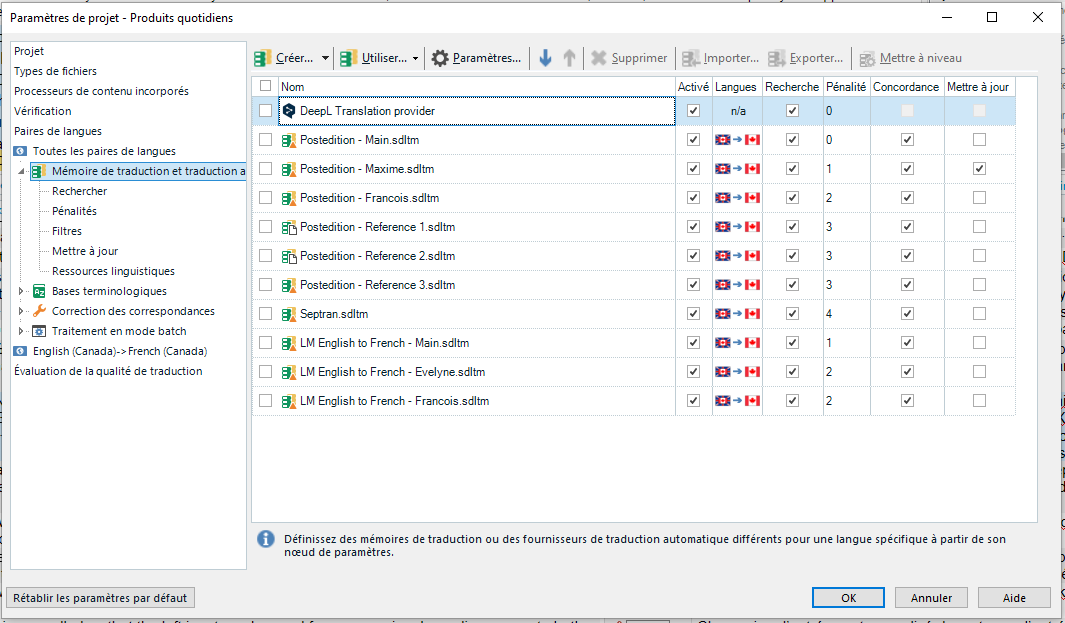Image resolution: width=1065 pixels, height=623 pixels.
Task: Open Processeurs de contenu incorporés
Action: (101, 91)
